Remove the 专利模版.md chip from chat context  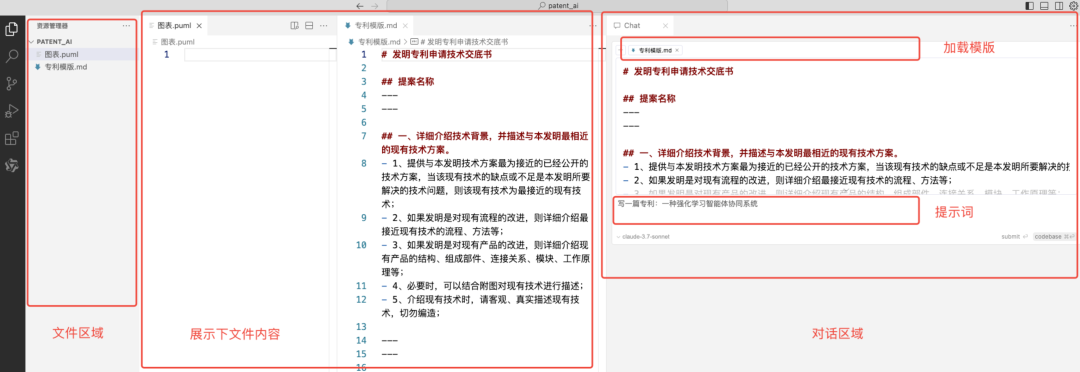(x=677, y=50)
